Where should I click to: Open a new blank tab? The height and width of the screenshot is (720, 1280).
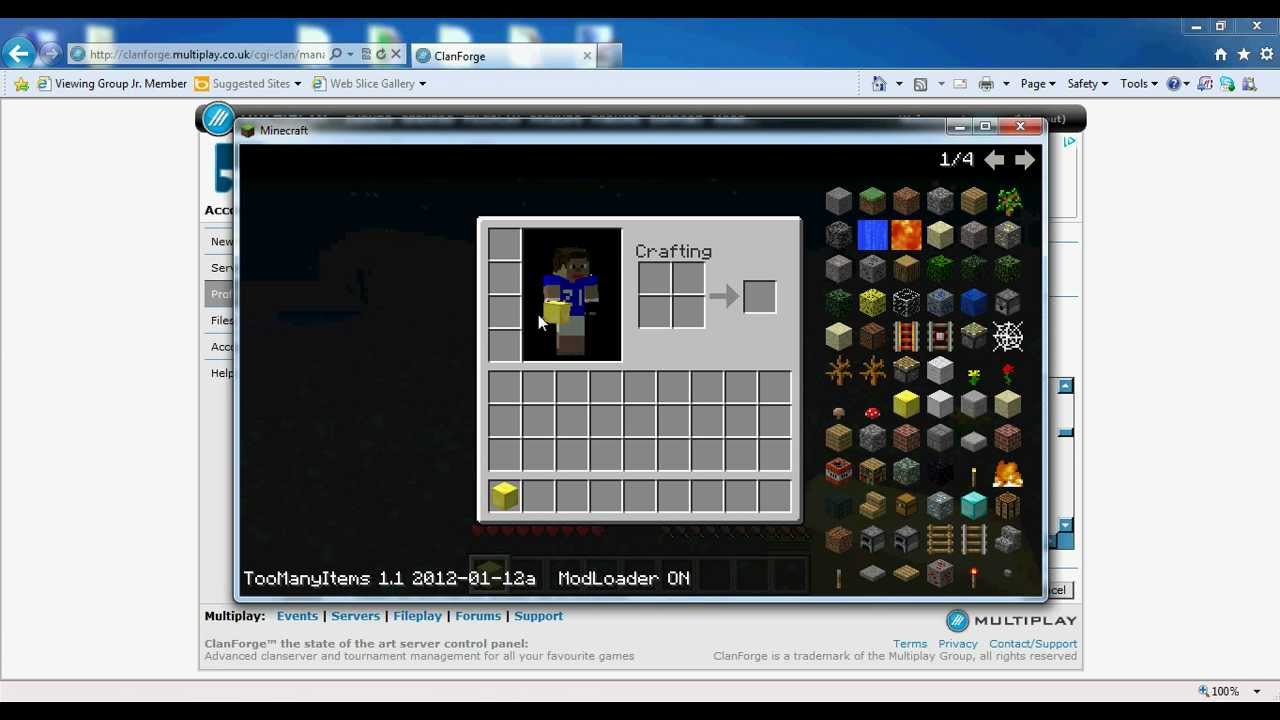pos(611,56)
